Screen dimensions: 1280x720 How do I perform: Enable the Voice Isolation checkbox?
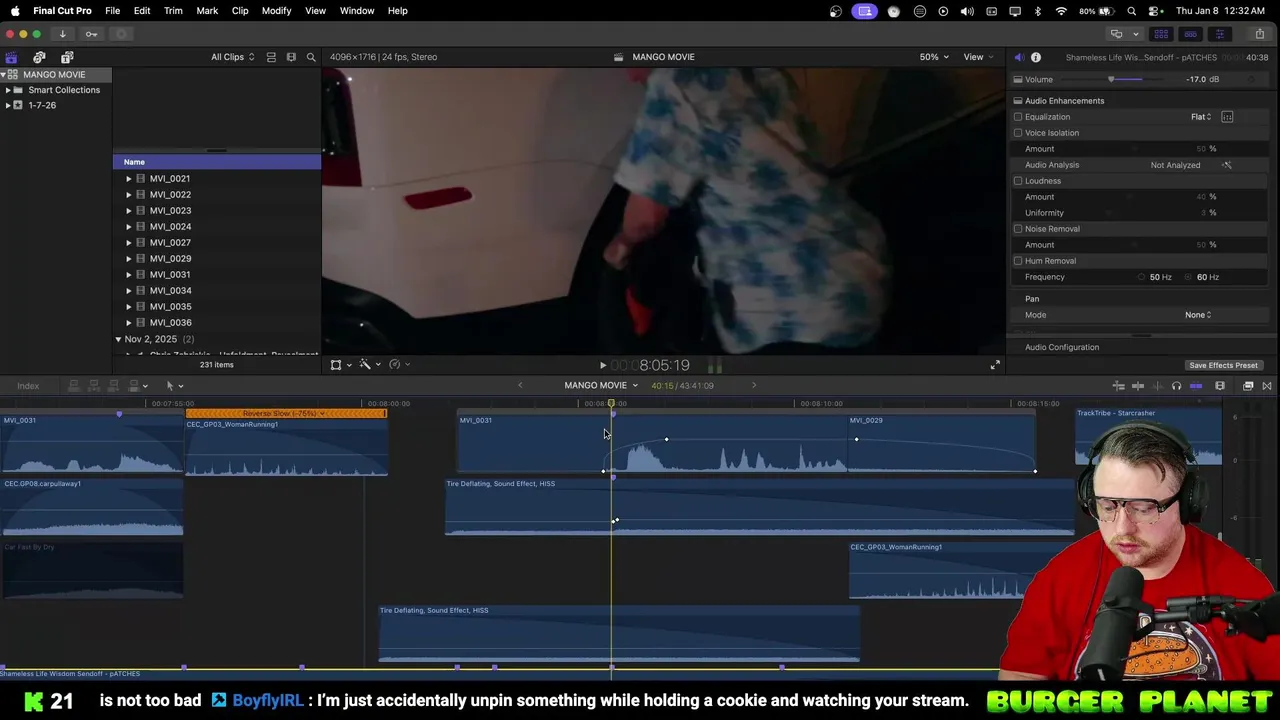1018,133
